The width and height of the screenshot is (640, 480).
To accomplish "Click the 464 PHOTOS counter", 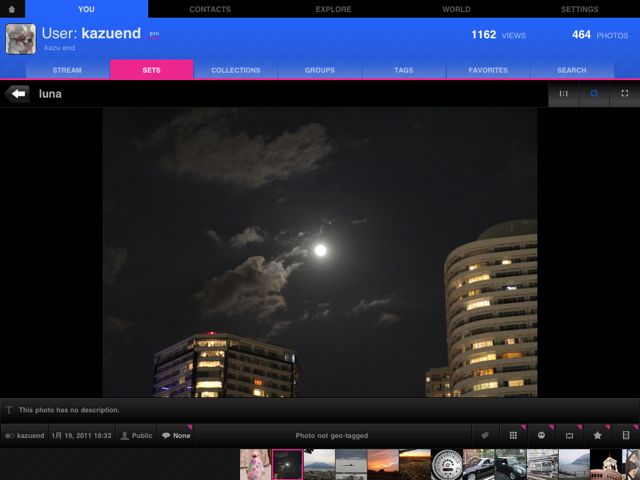I will click(x=600, y=35).
